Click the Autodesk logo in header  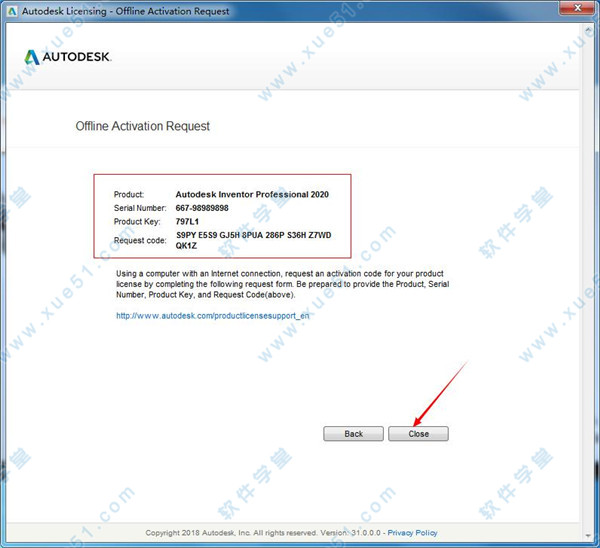pyautogui.click(x=67, y=57)
